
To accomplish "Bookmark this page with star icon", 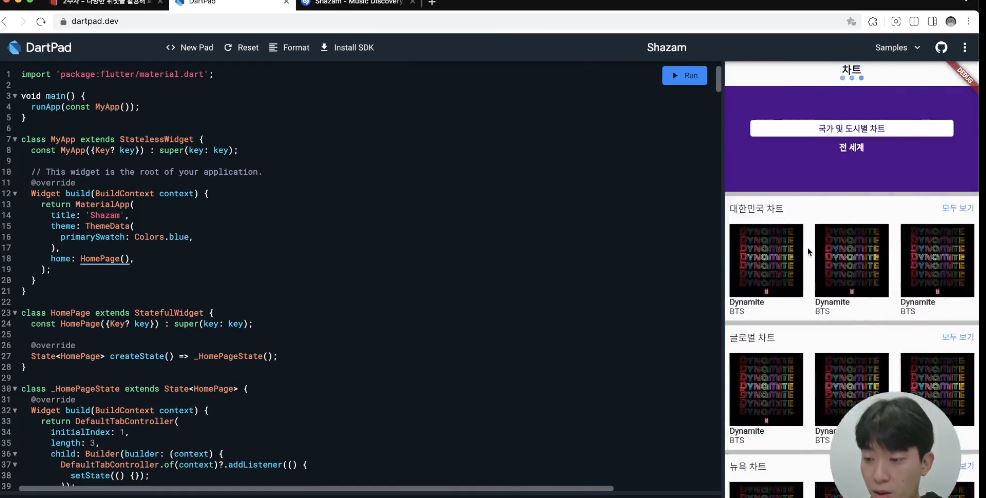I will point(851,21).
